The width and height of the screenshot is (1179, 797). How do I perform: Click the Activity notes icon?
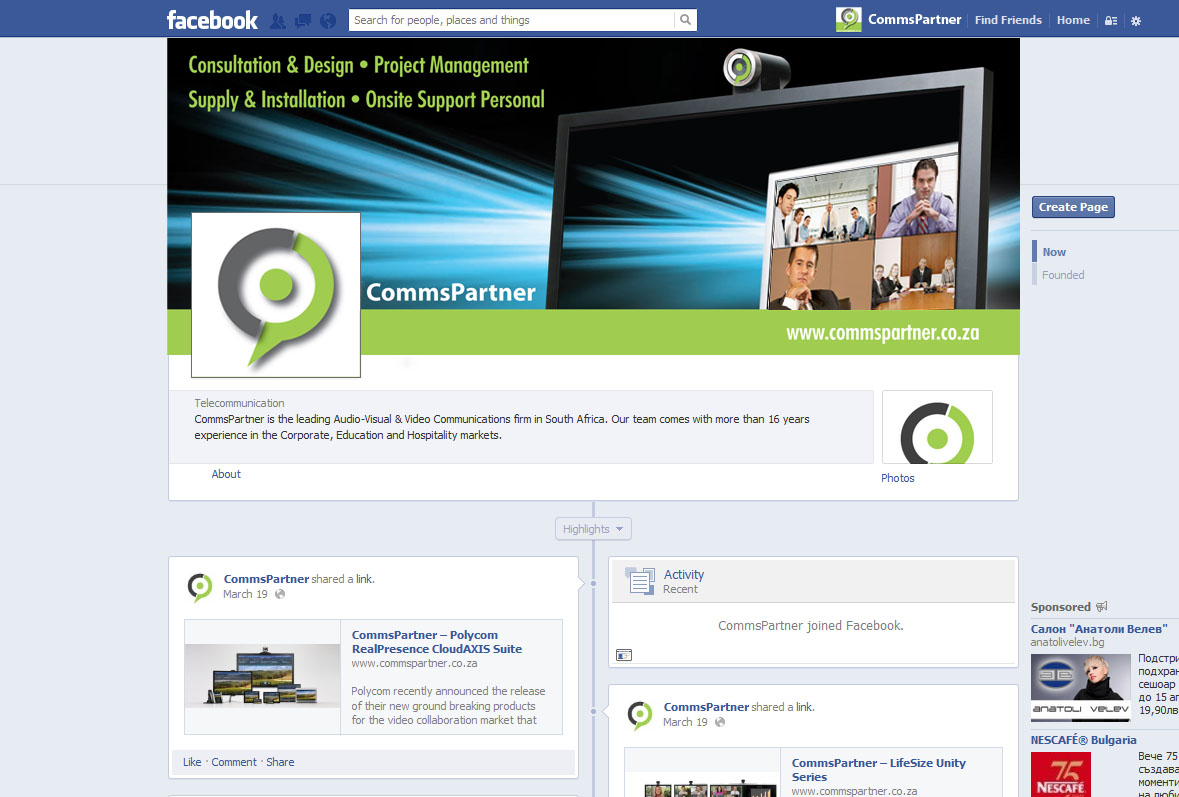[640, 580]
